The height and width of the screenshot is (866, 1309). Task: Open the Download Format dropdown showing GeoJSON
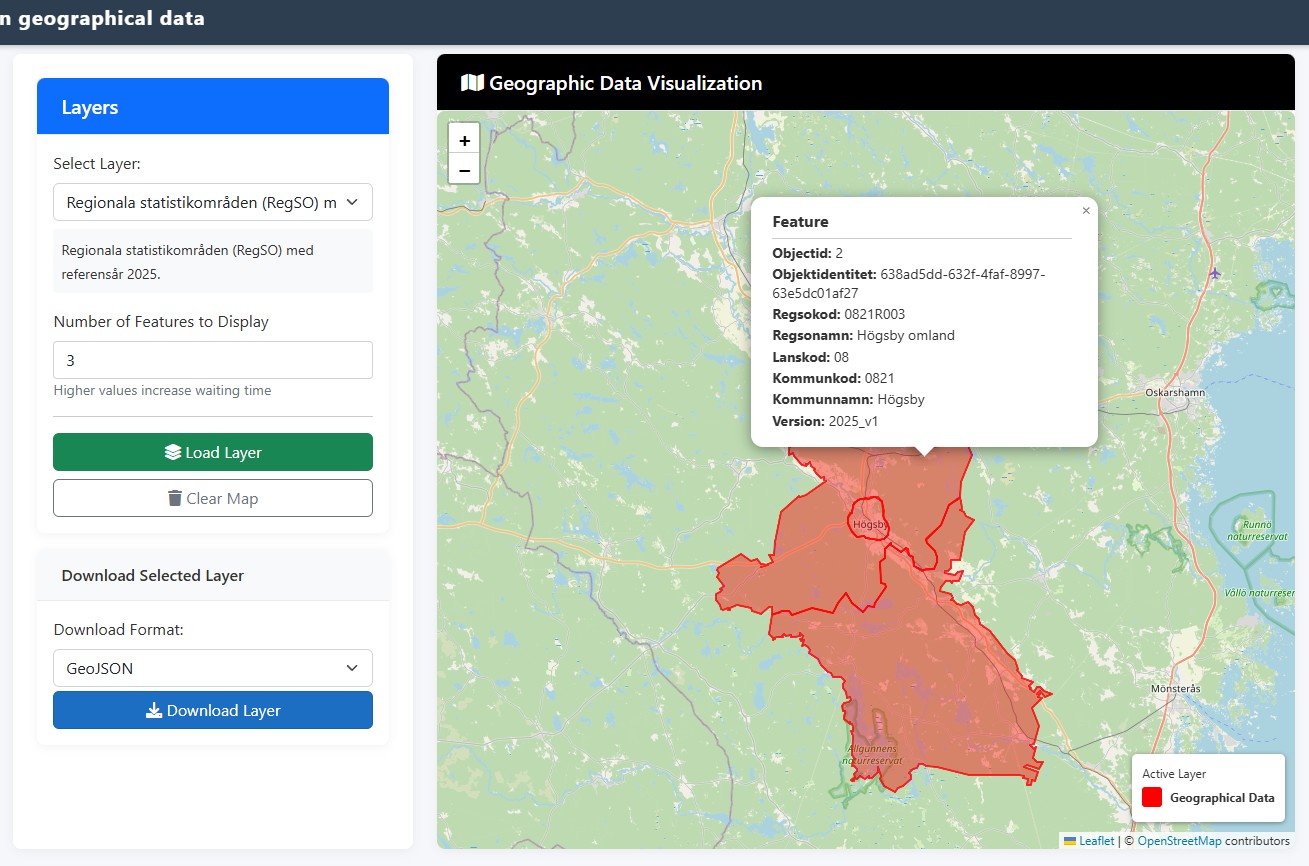213,668
